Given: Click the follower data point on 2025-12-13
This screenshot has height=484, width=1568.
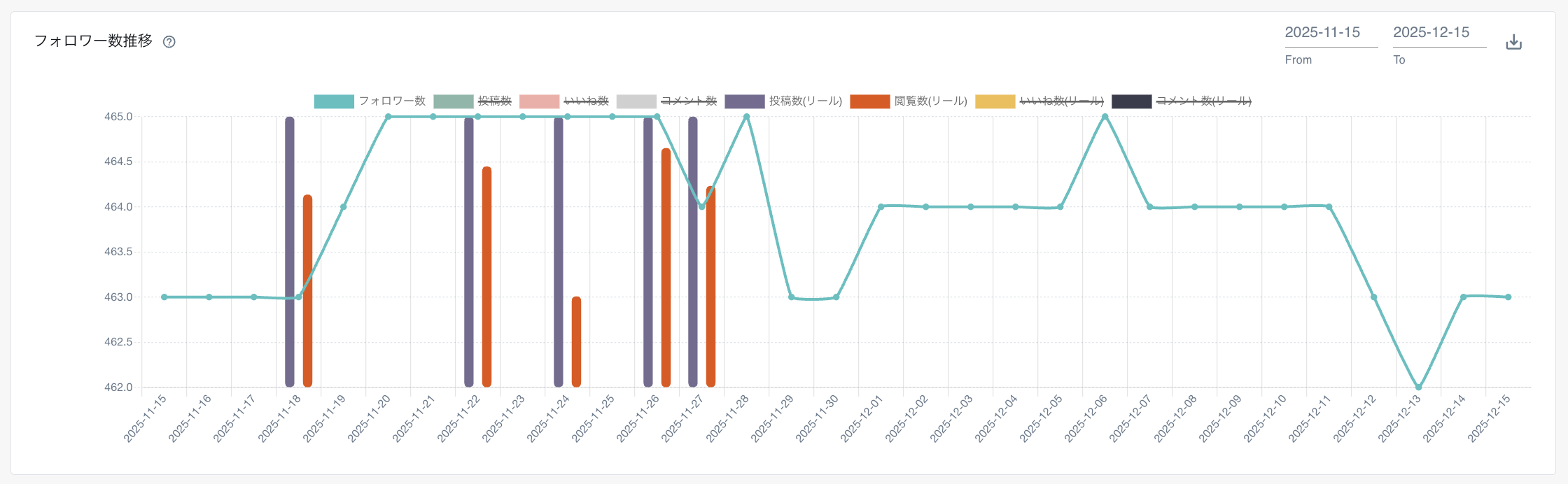Looking at the screenshot, I should coord(1418,387).
